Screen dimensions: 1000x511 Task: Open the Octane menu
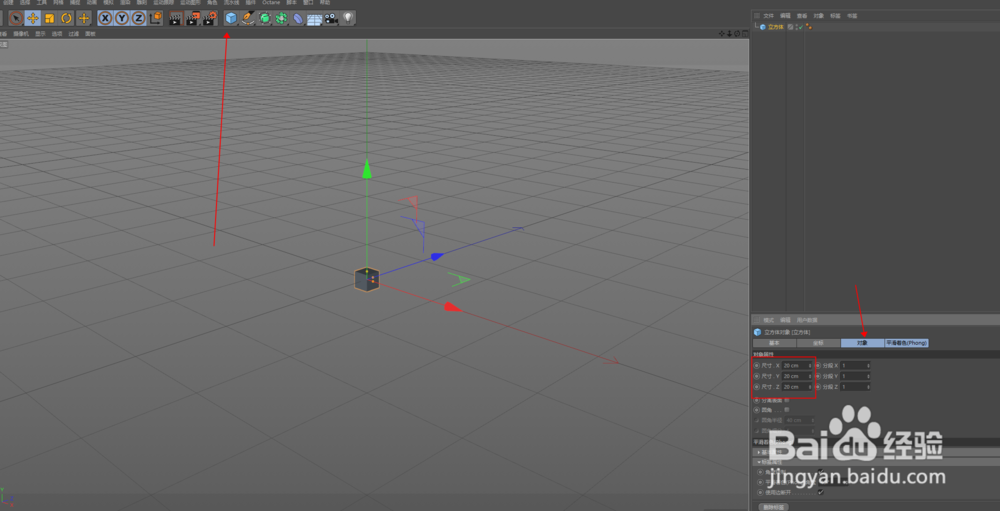click(271, 3)
